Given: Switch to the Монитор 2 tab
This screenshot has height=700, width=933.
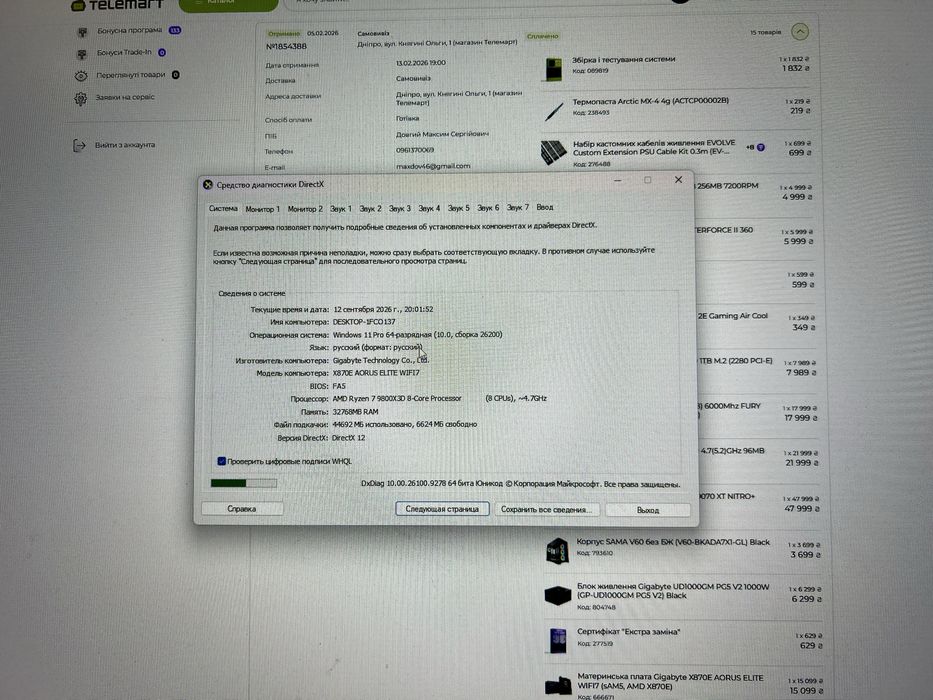Looking at the screenshot, I should point(305,209).
